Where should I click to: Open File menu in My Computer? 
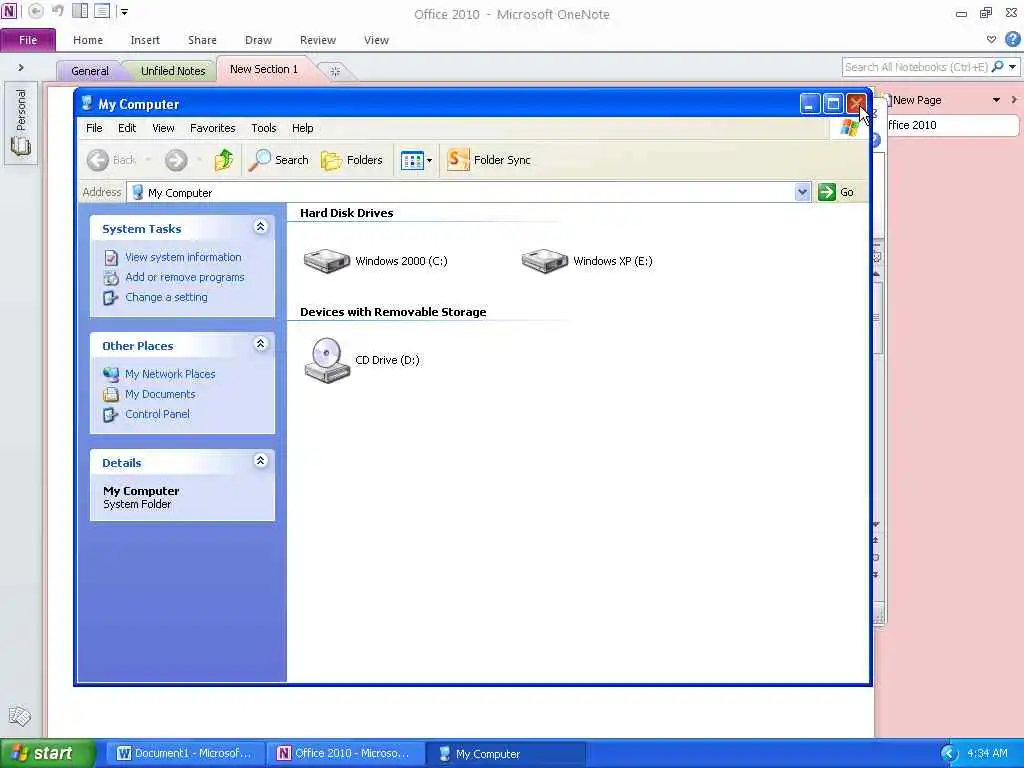coord(94,128)
